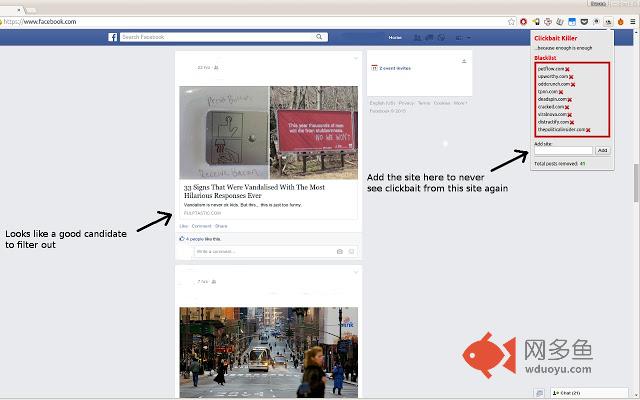Click Share under the signs post
The height and width of the screenshot is (400, 640).
pos(221,226)
